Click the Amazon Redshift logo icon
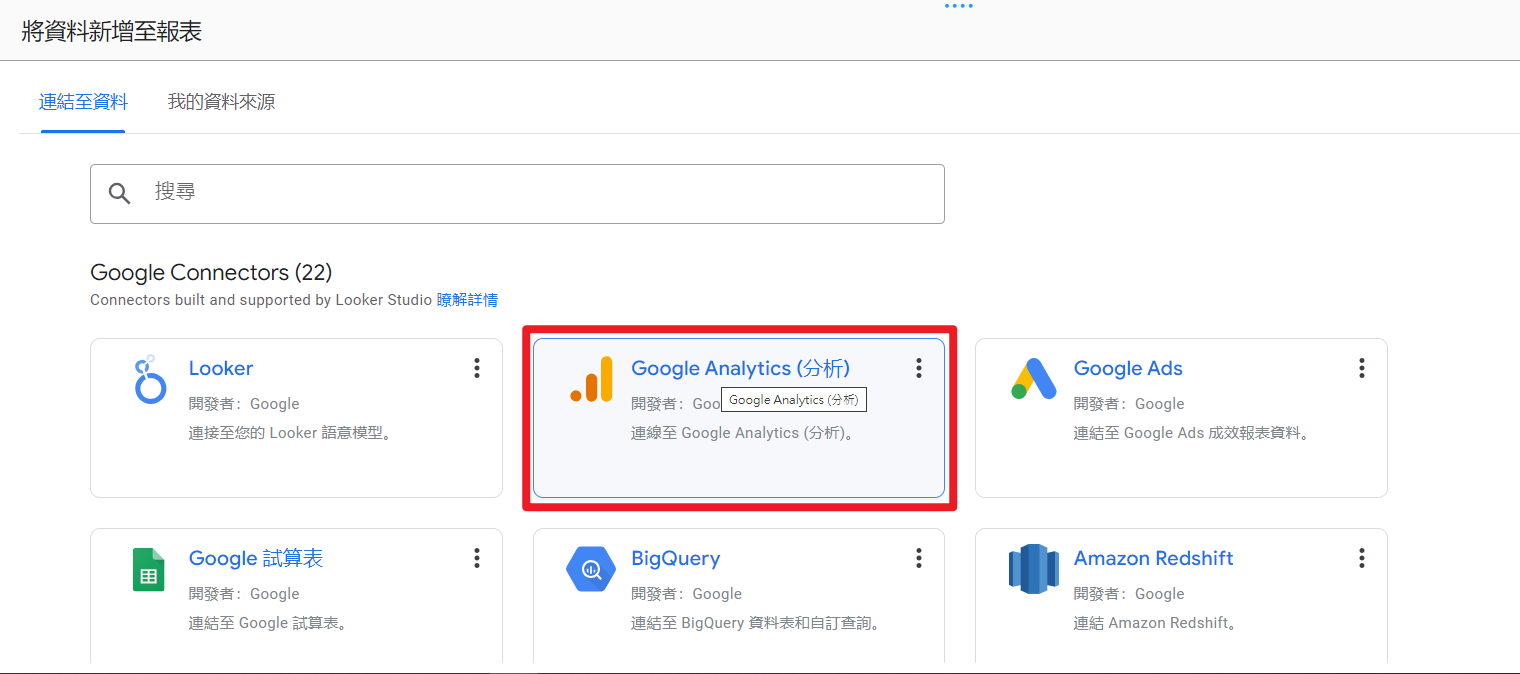The width and height of the screenshot is (1520, 674). 1033,569
